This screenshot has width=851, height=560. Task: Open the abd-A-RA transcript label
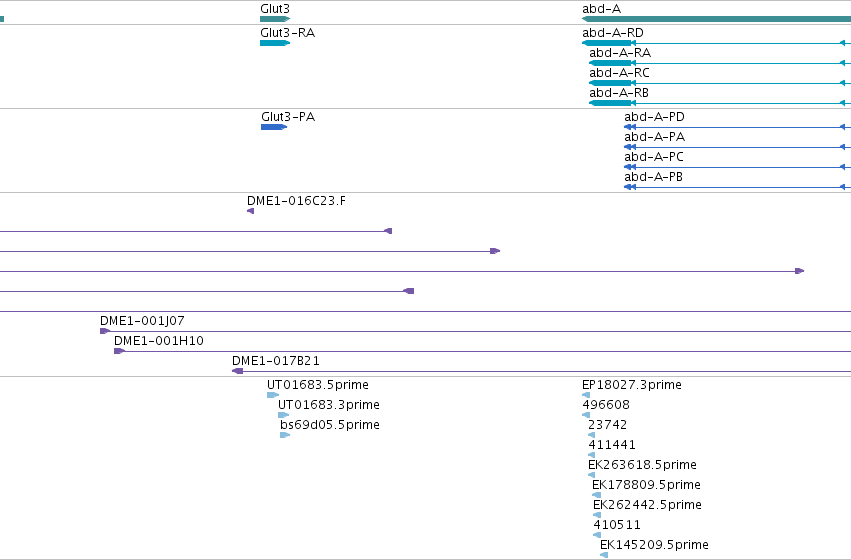tap(620, 53)
